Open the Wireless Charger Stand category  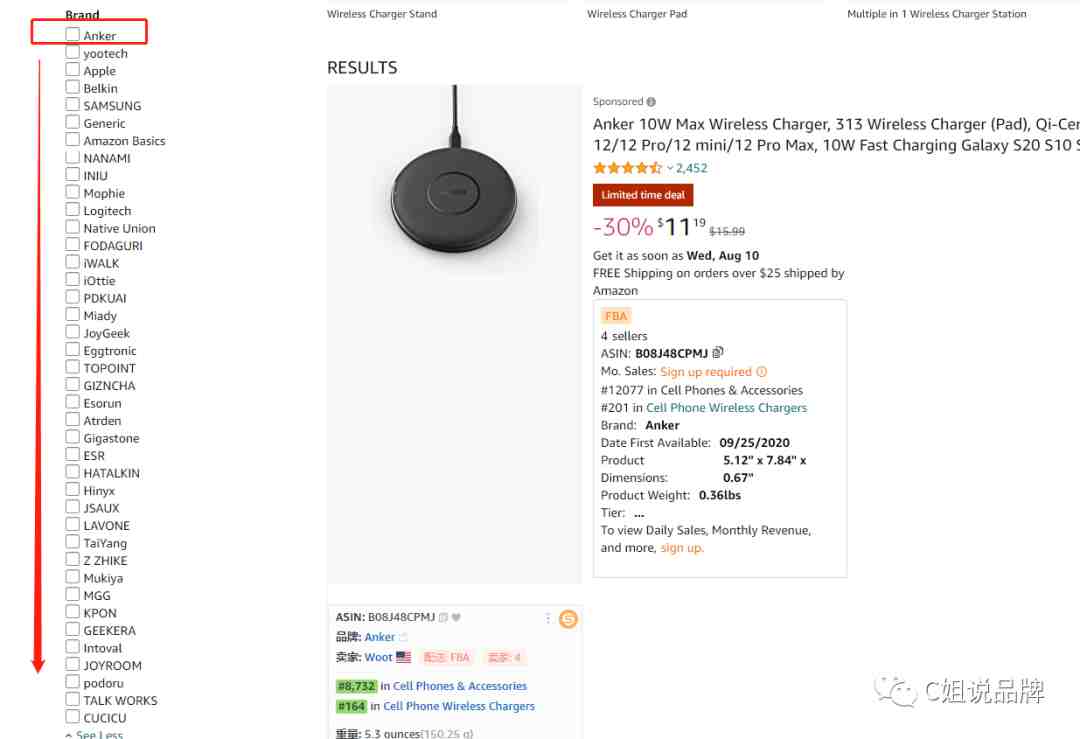382,14
